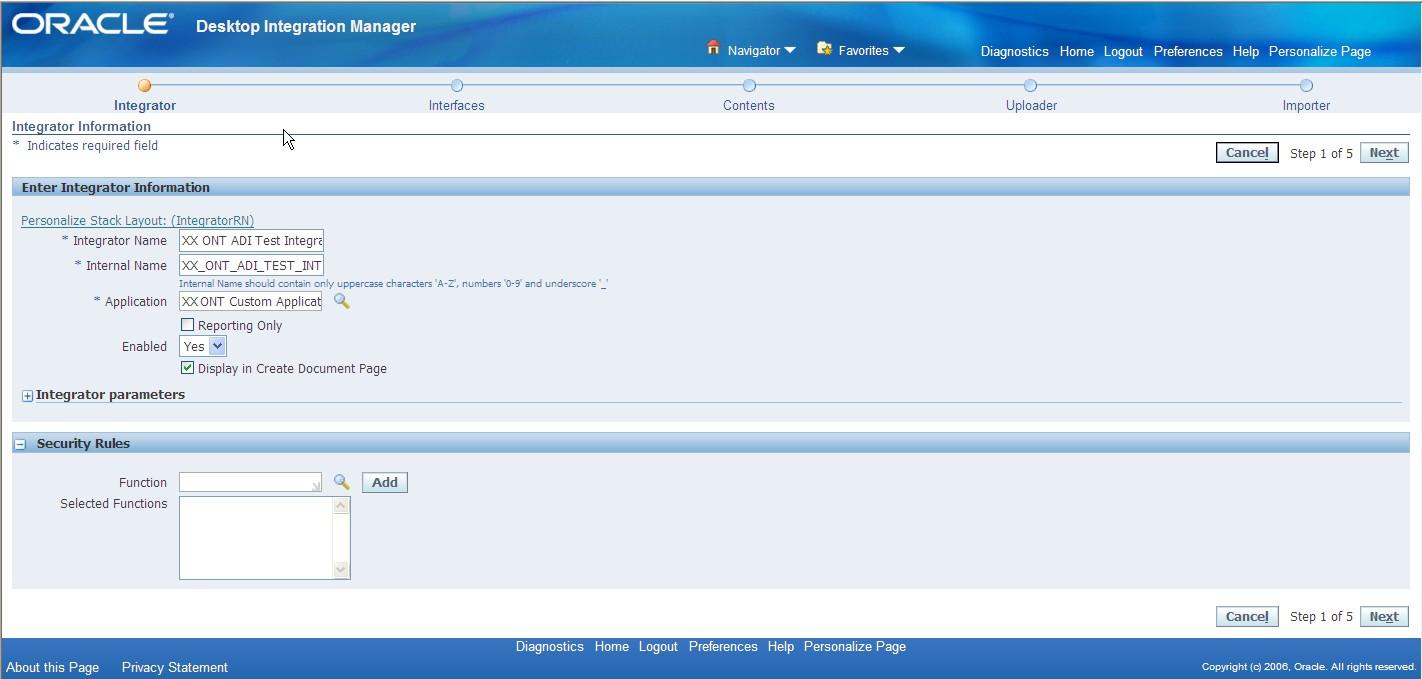Click the Importer step circle
1422x679 pixels.
point(1306,86)
